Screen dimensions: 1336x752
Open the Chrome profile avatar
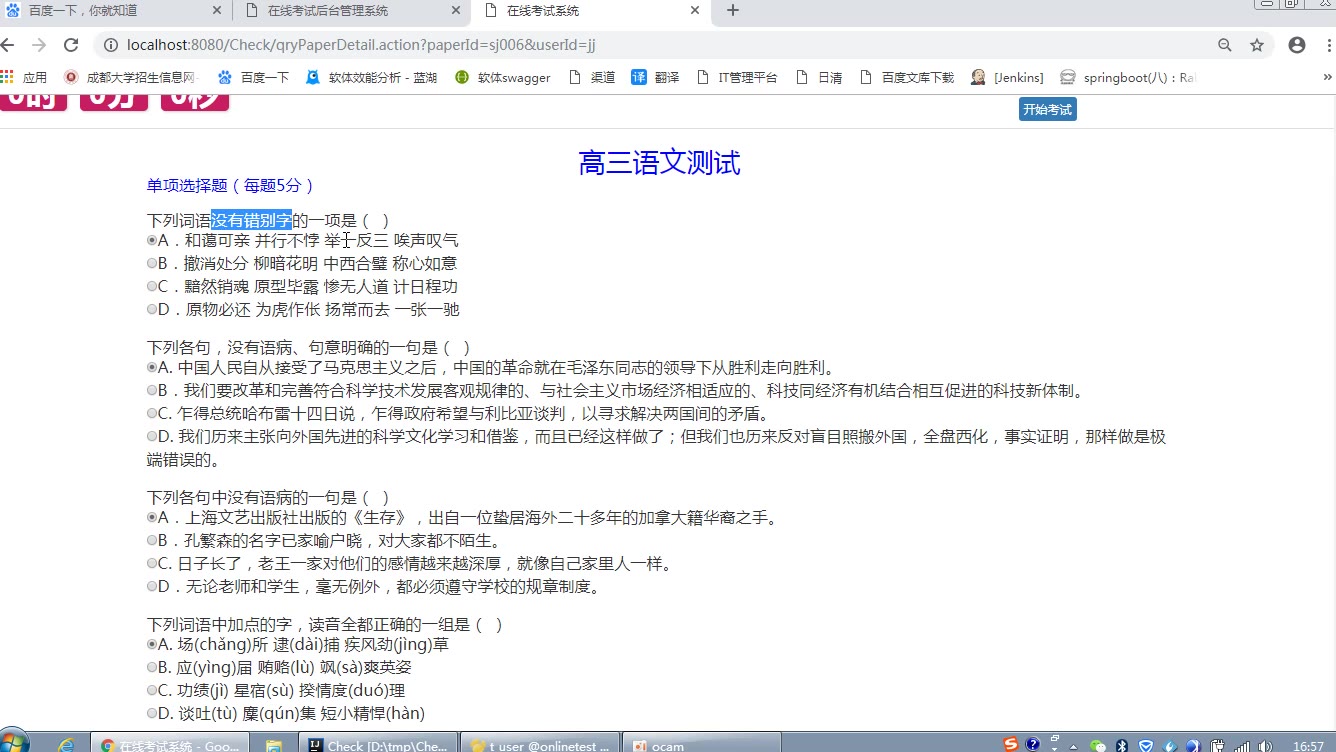coord(1297,45)
